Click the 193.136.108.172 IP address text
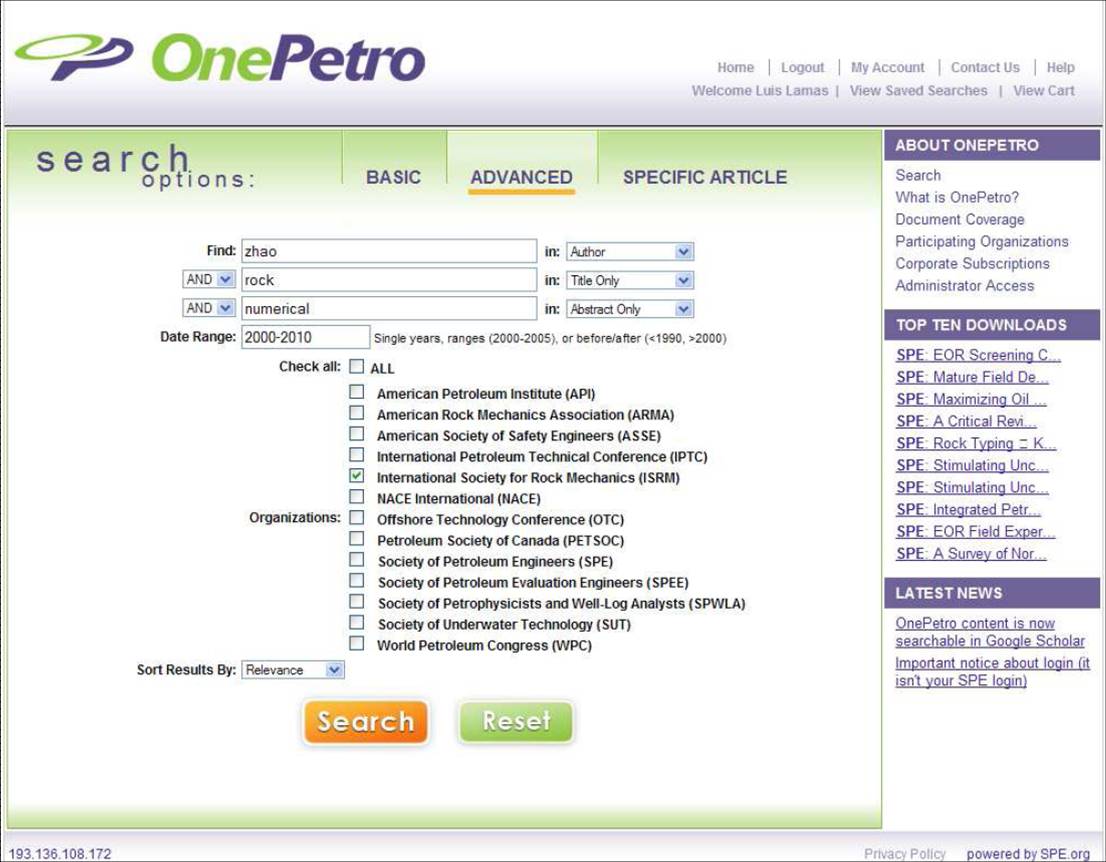Viewport: 1106px width, 862px height. point(60,854)
